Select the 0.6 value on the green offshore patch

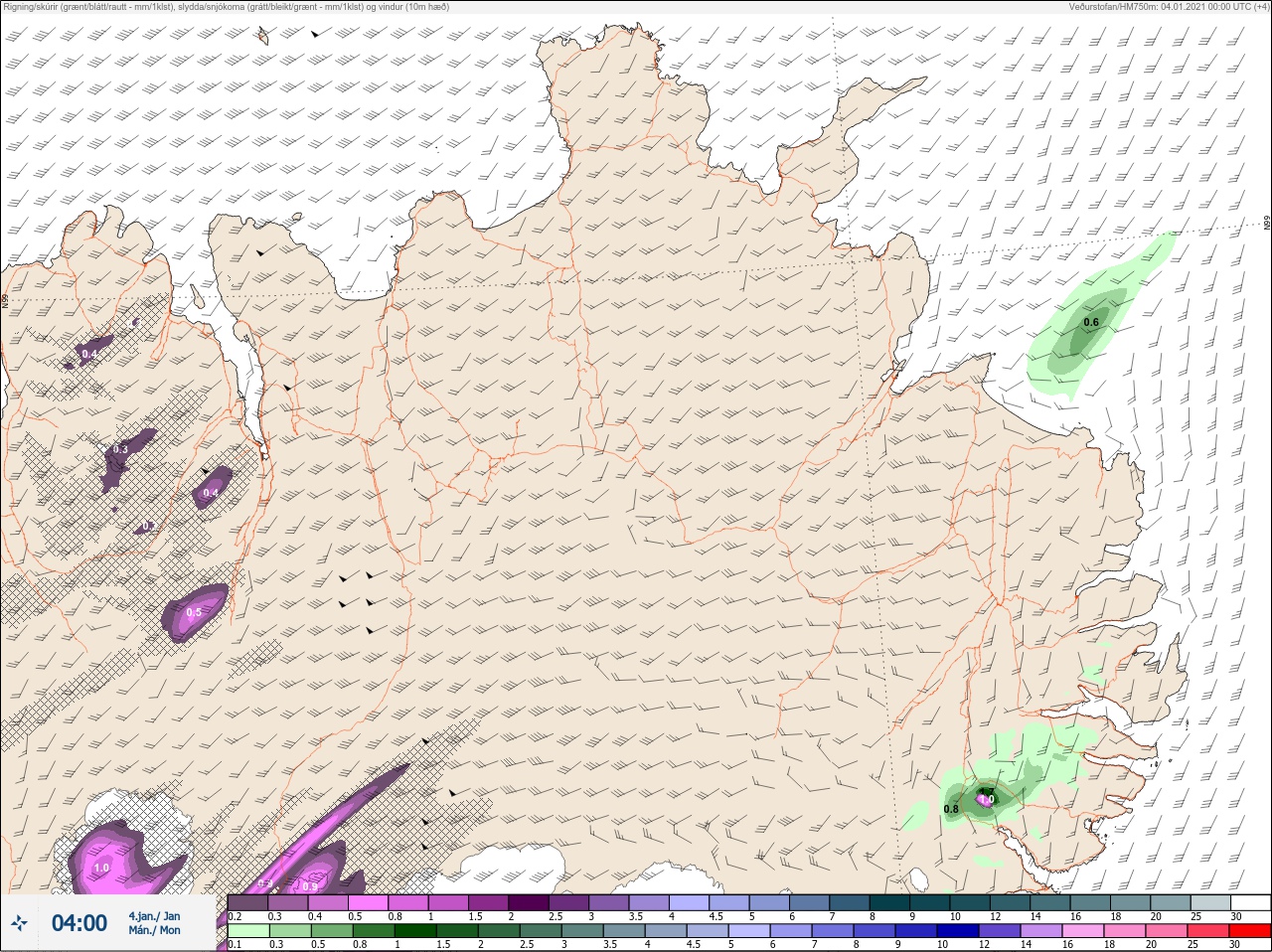point(1091,322)
